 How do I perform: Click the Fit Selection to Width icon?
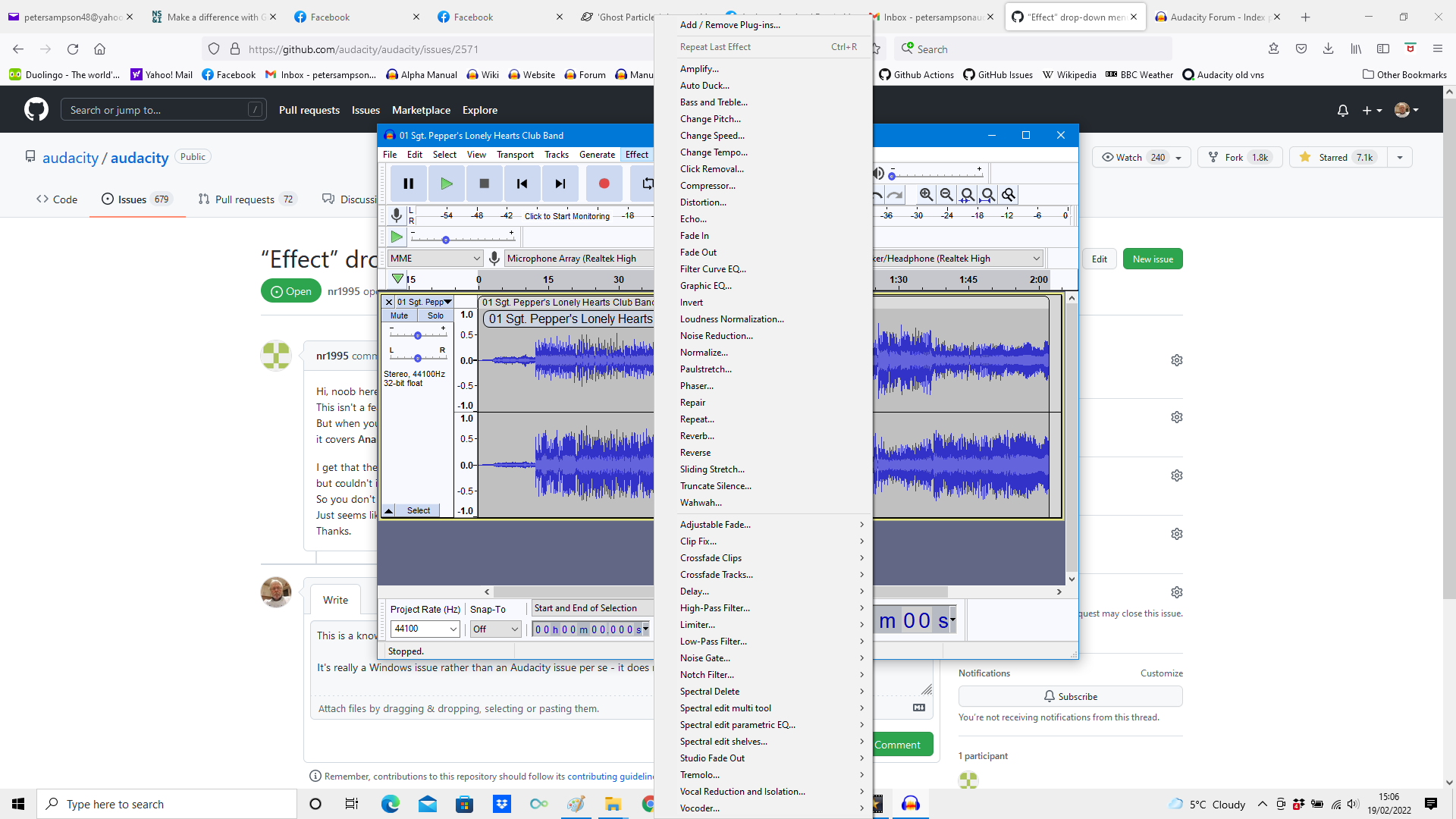pyautogui.click(x=967, y=194)
